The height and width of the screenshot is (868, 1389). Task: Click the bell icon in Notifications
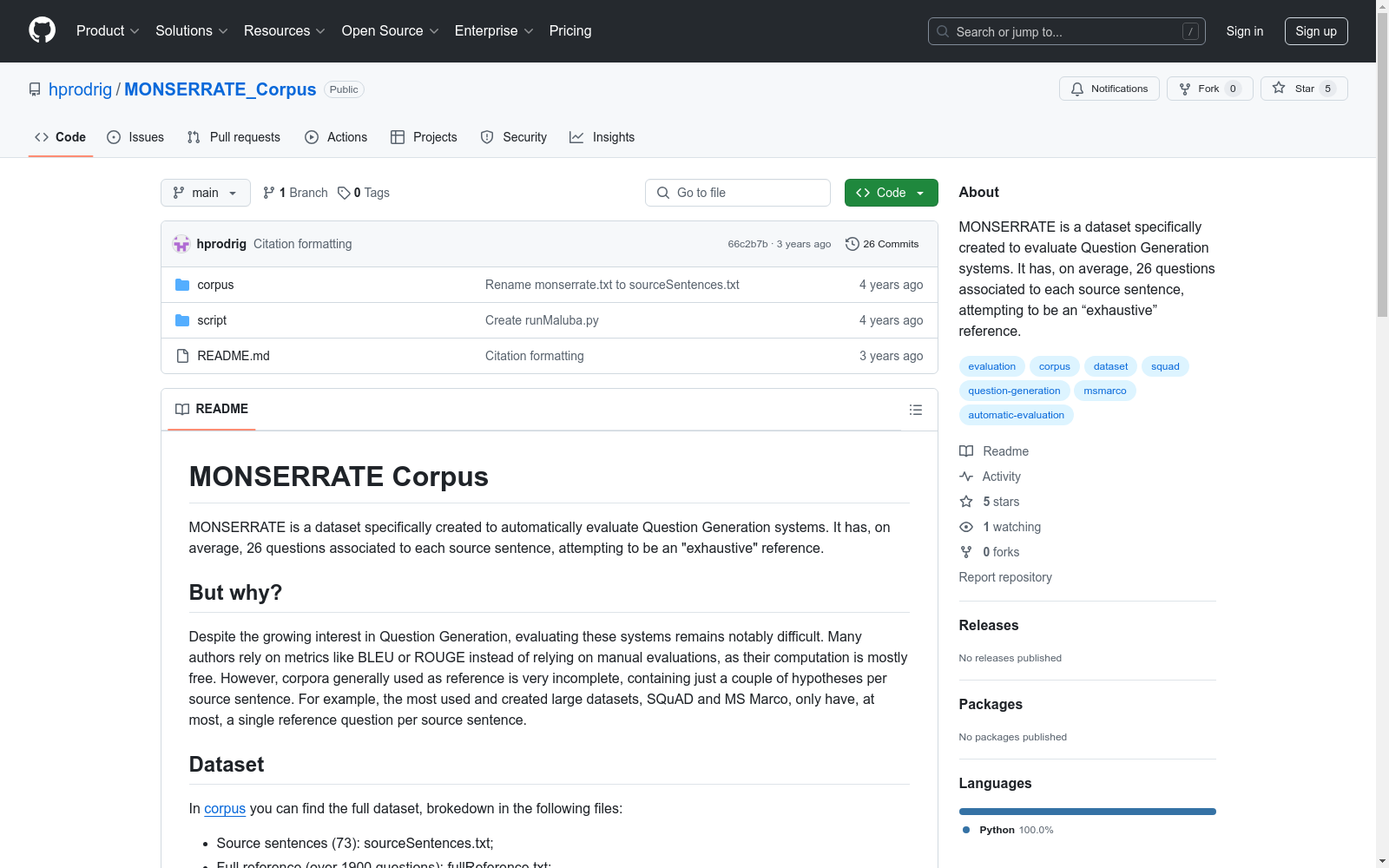1077,89
